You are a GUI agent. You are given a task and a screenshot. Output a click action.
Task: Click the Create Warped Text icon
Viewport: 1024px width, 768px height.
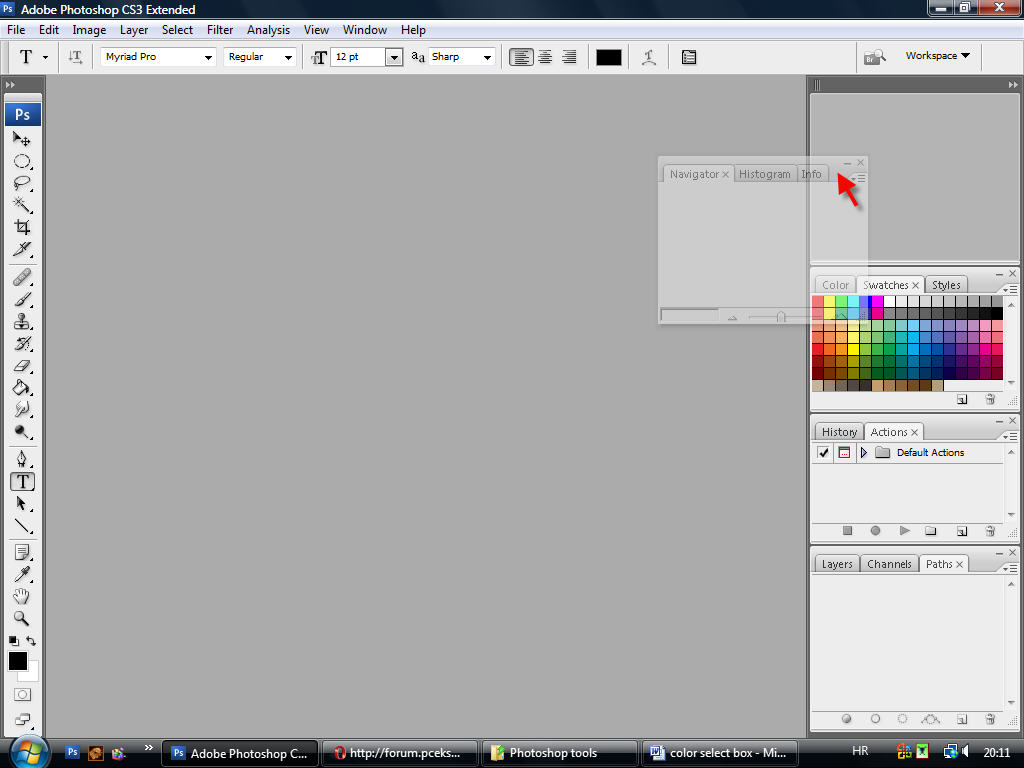tap(649, 57)
